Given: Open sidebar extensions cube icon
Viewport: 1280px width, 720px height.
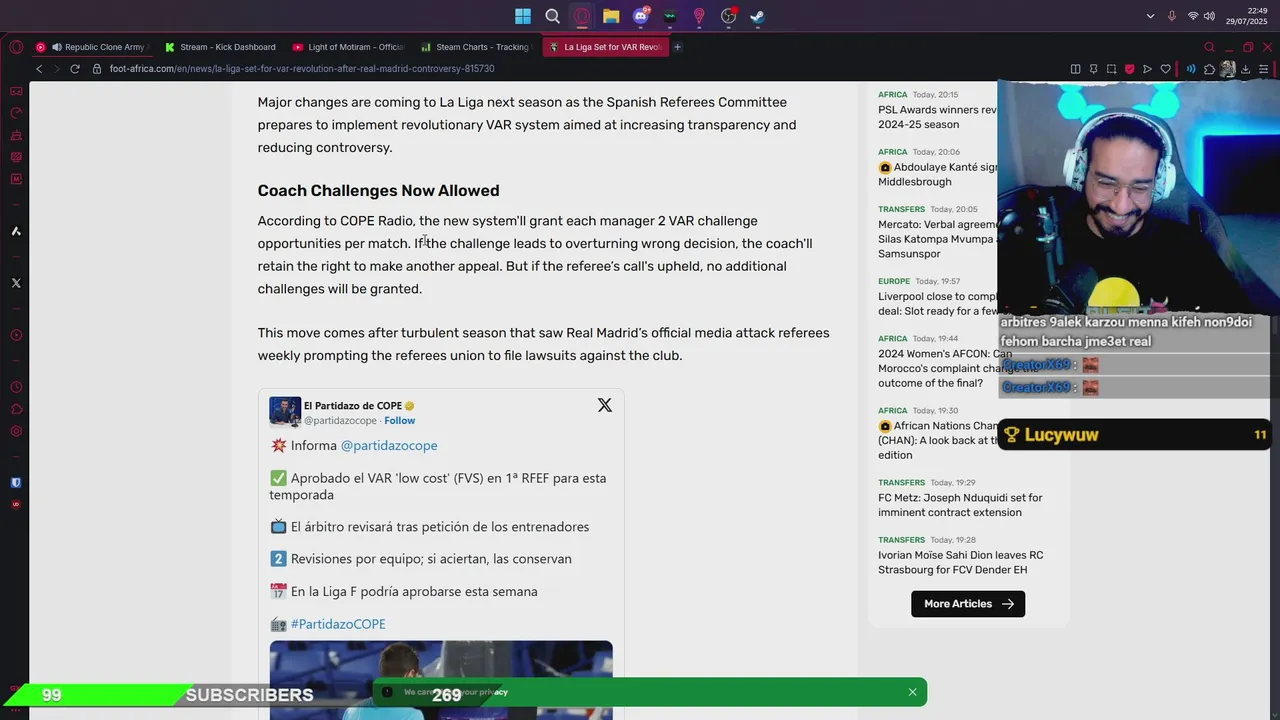Looking at the screenshot, I should click(16, 409).
